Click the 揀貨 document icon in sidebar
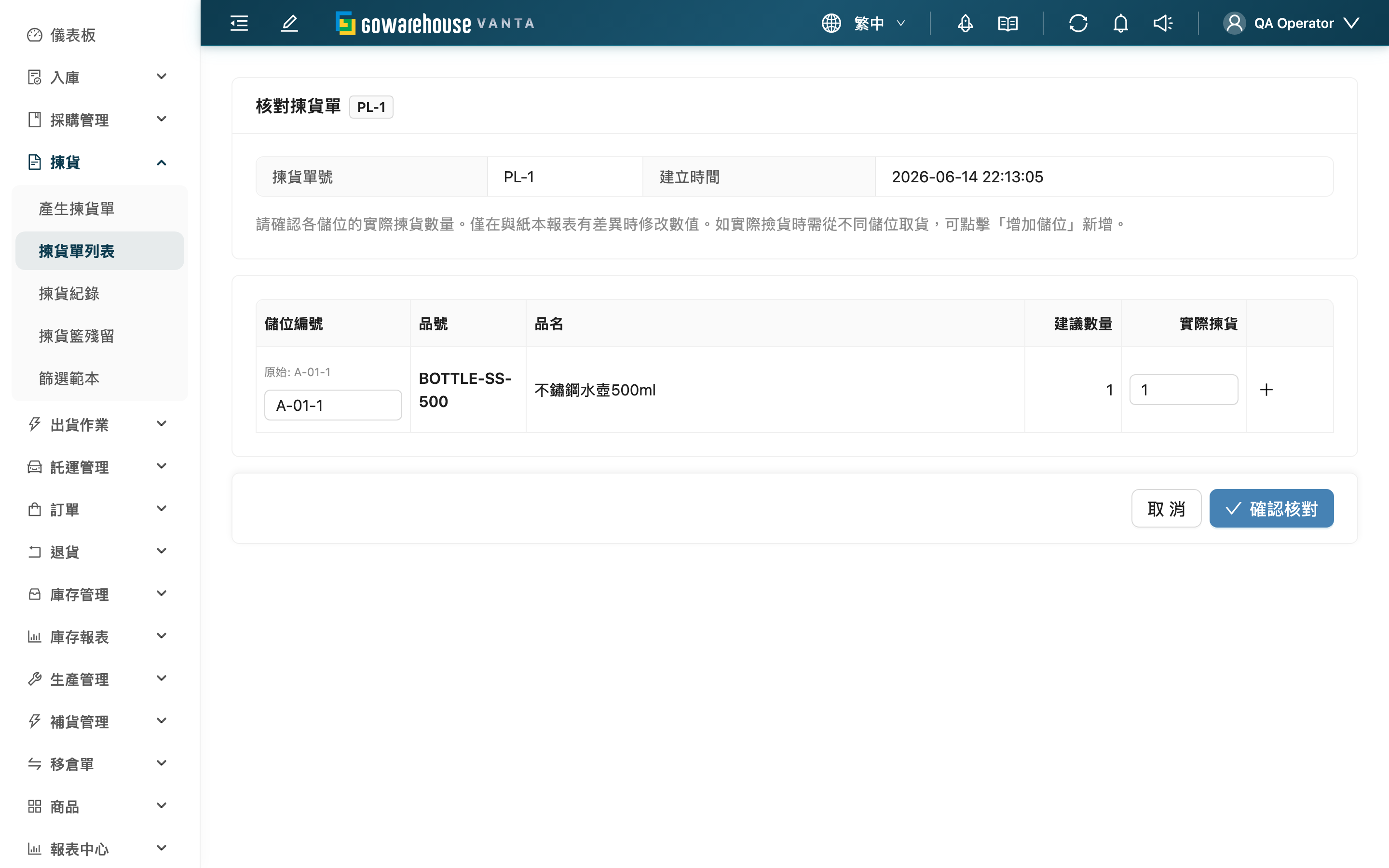This screenshot has height=868, width=1389. coord(34,162)
